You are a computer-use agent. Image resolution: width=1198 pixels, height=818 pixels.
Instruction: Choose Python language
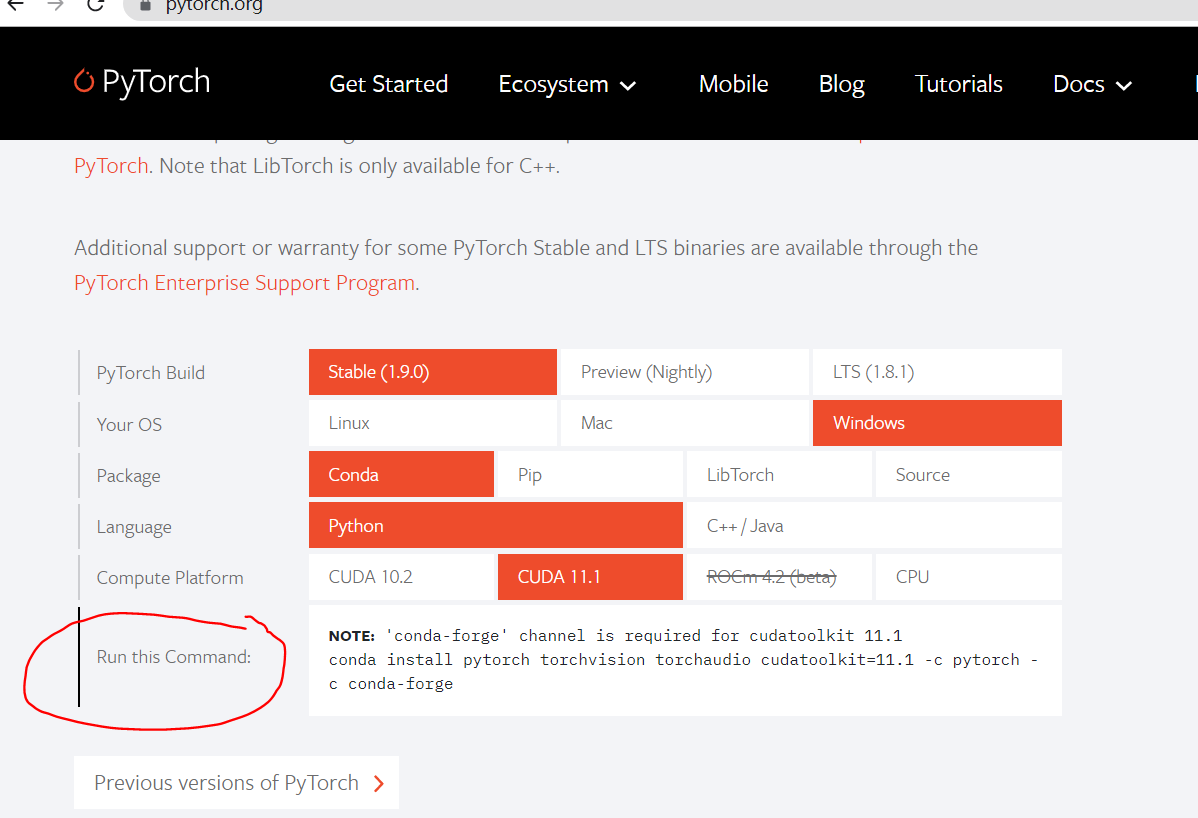click(496, 525)
